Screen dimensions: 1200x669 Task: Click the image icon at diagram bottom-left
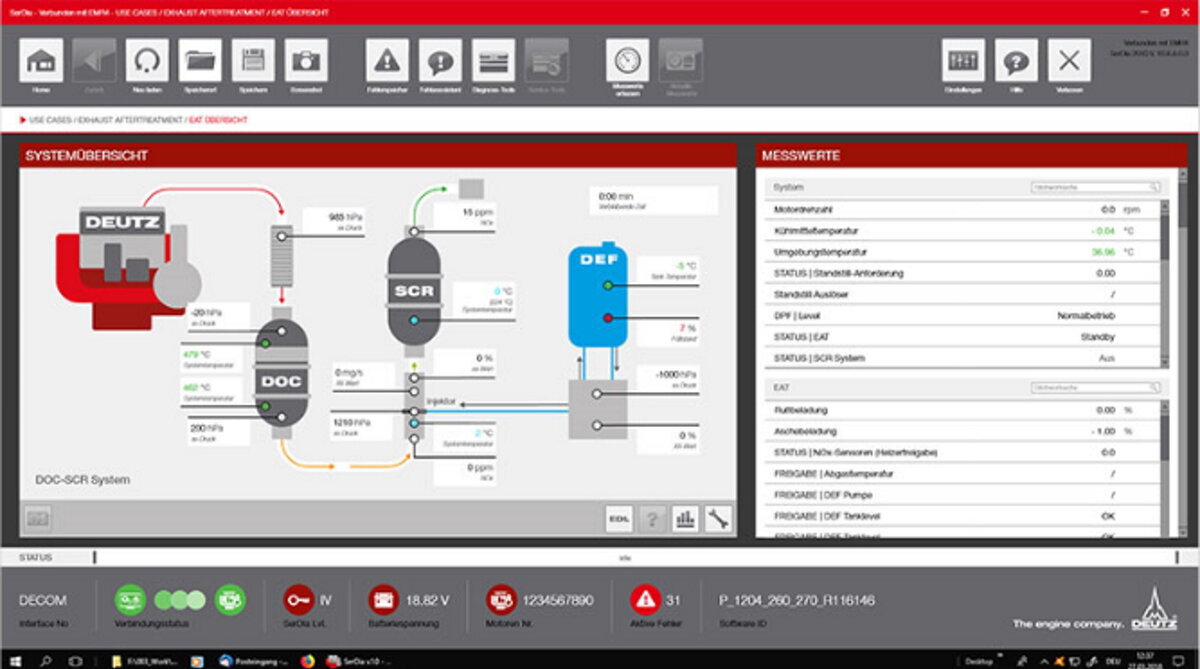tap(38, 518)
